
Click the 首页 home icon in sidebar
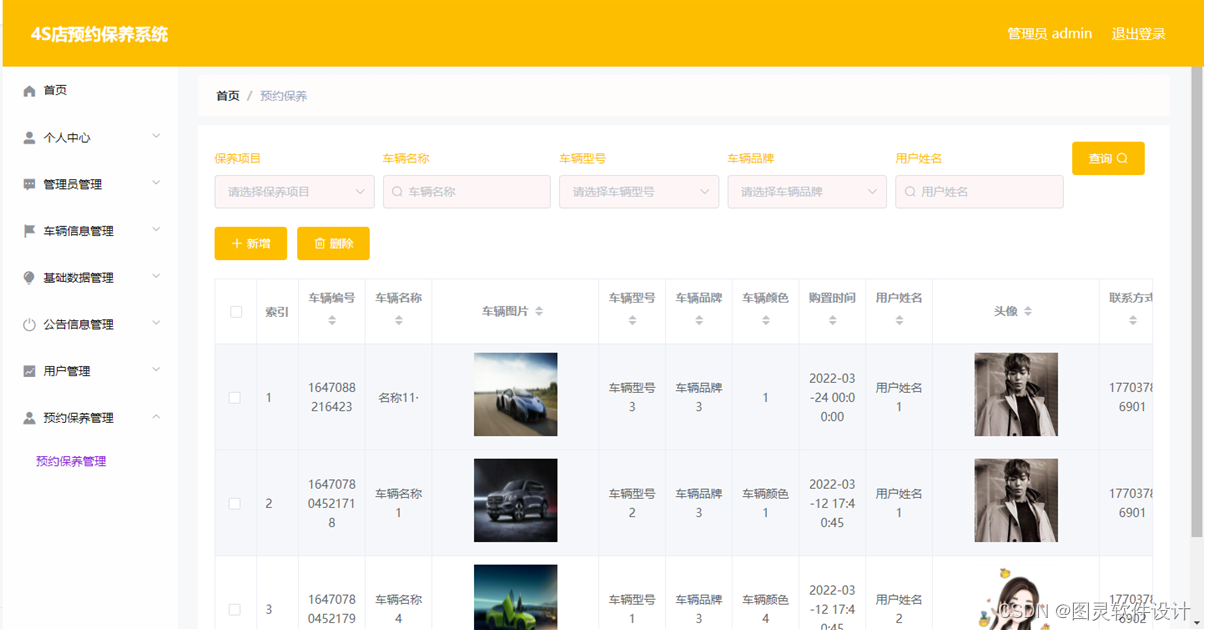click(28, 89)
